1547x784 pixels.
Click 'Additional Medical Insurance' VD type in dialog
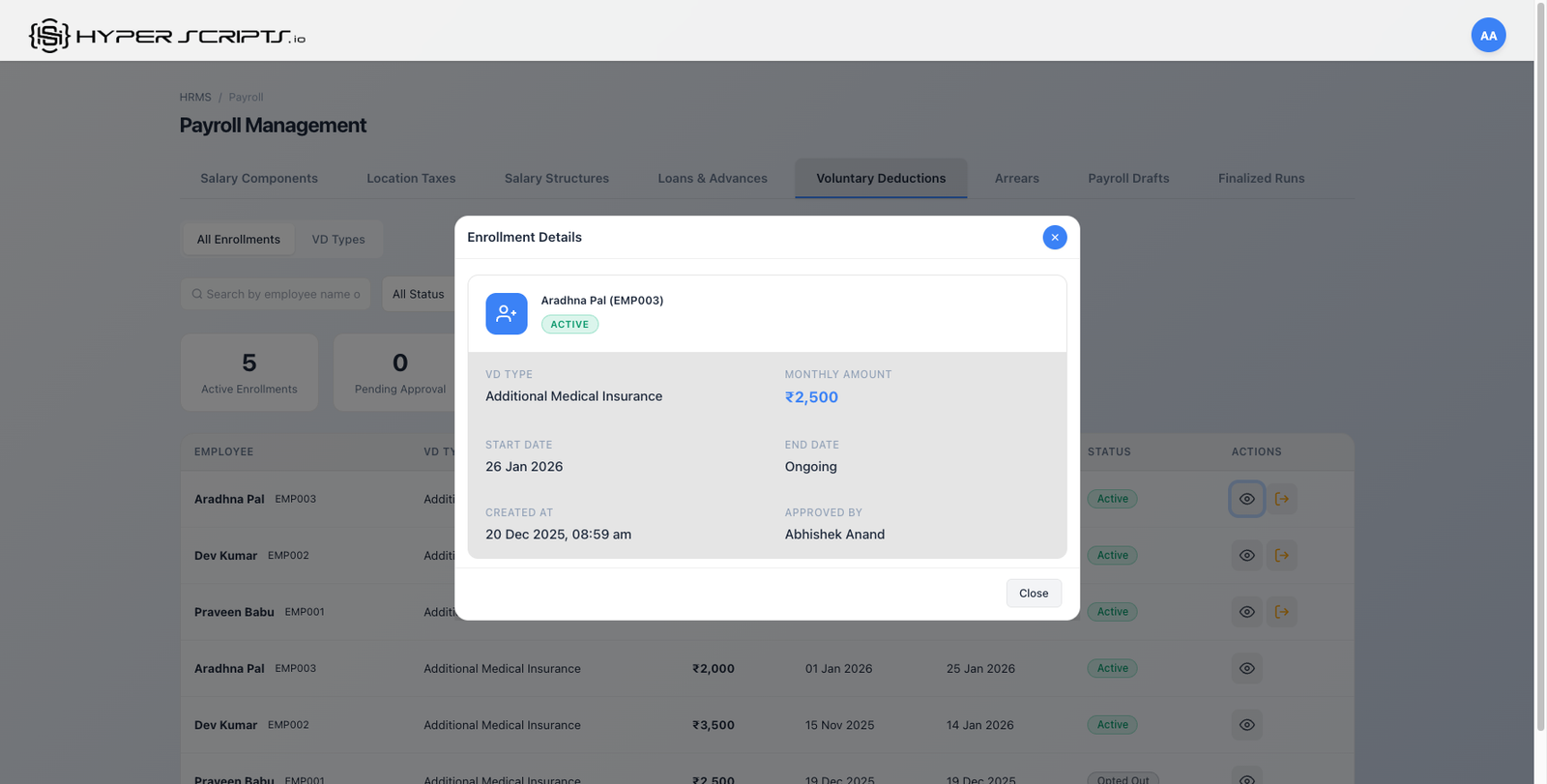(x=574, y=396)
